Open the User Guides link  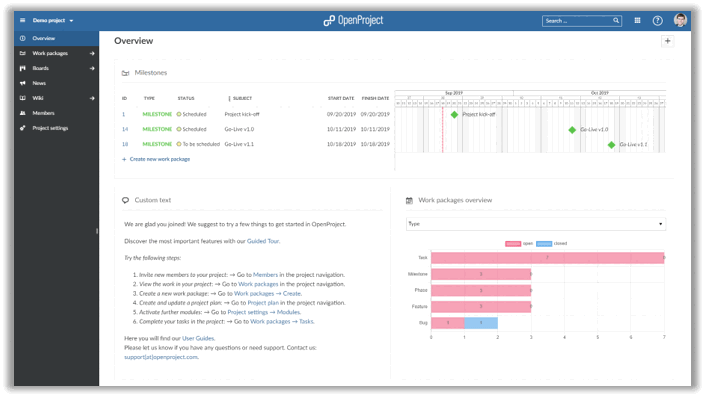(x=198, y=338)
